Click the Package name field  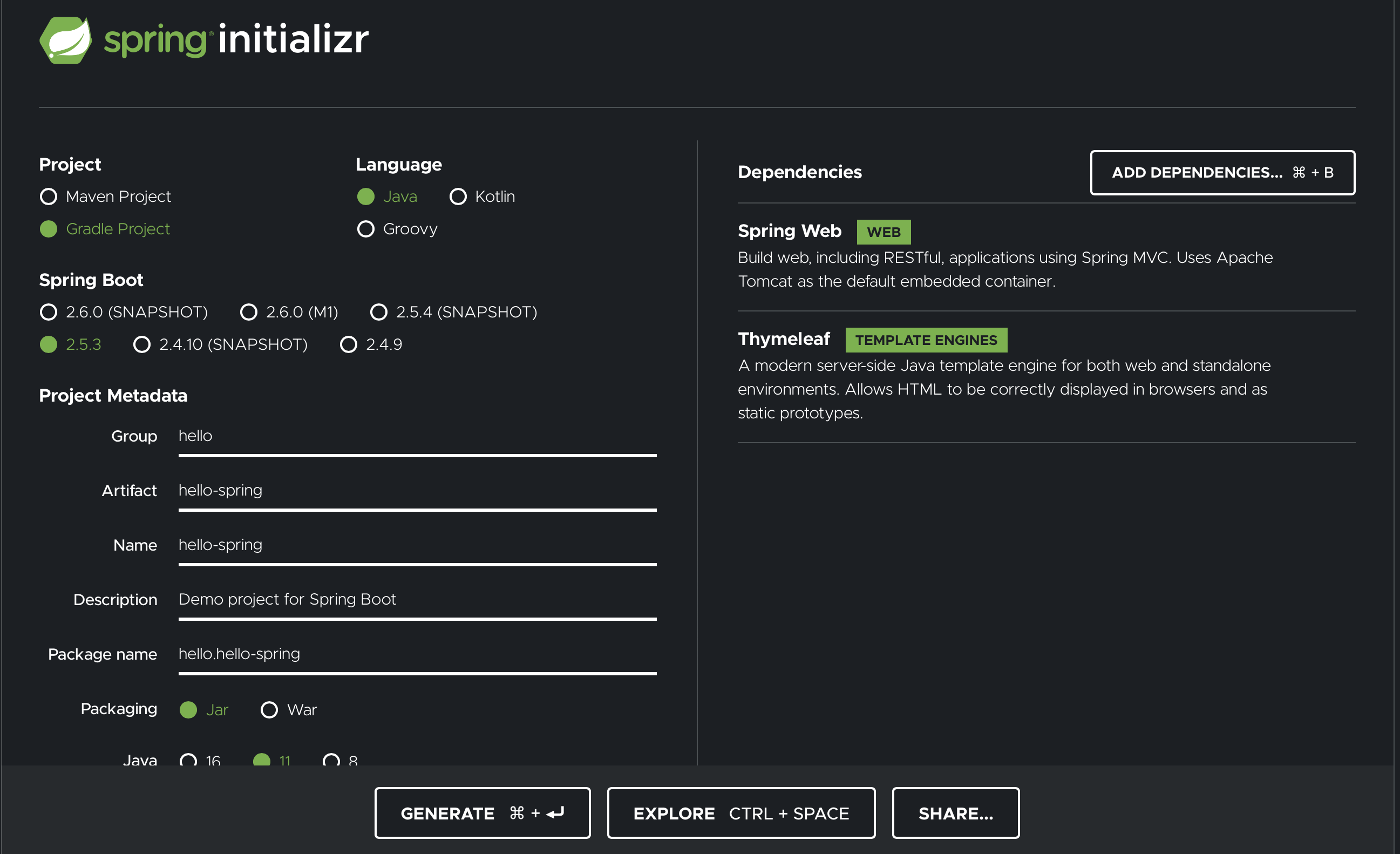pos(417,654)
